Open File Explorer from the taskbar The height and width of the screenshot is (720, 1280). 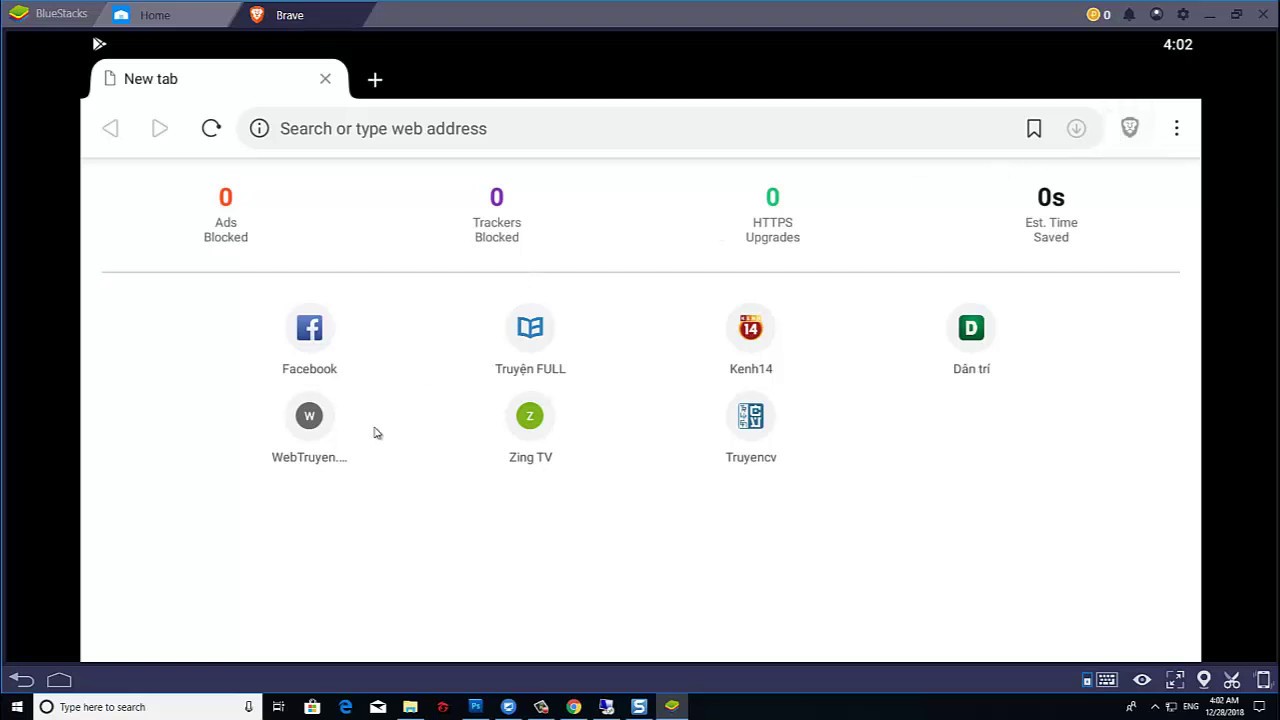click(410, 707)
